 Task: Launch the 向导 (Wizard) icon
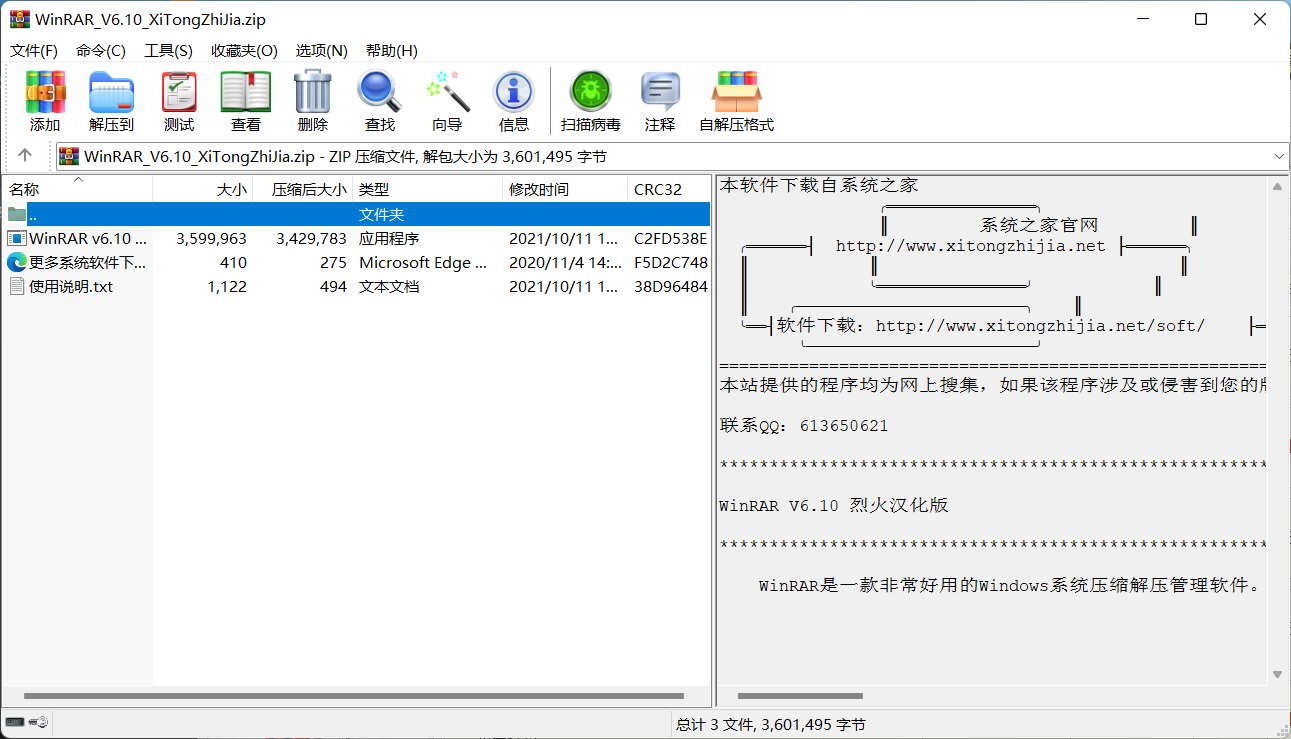(446, 98)
